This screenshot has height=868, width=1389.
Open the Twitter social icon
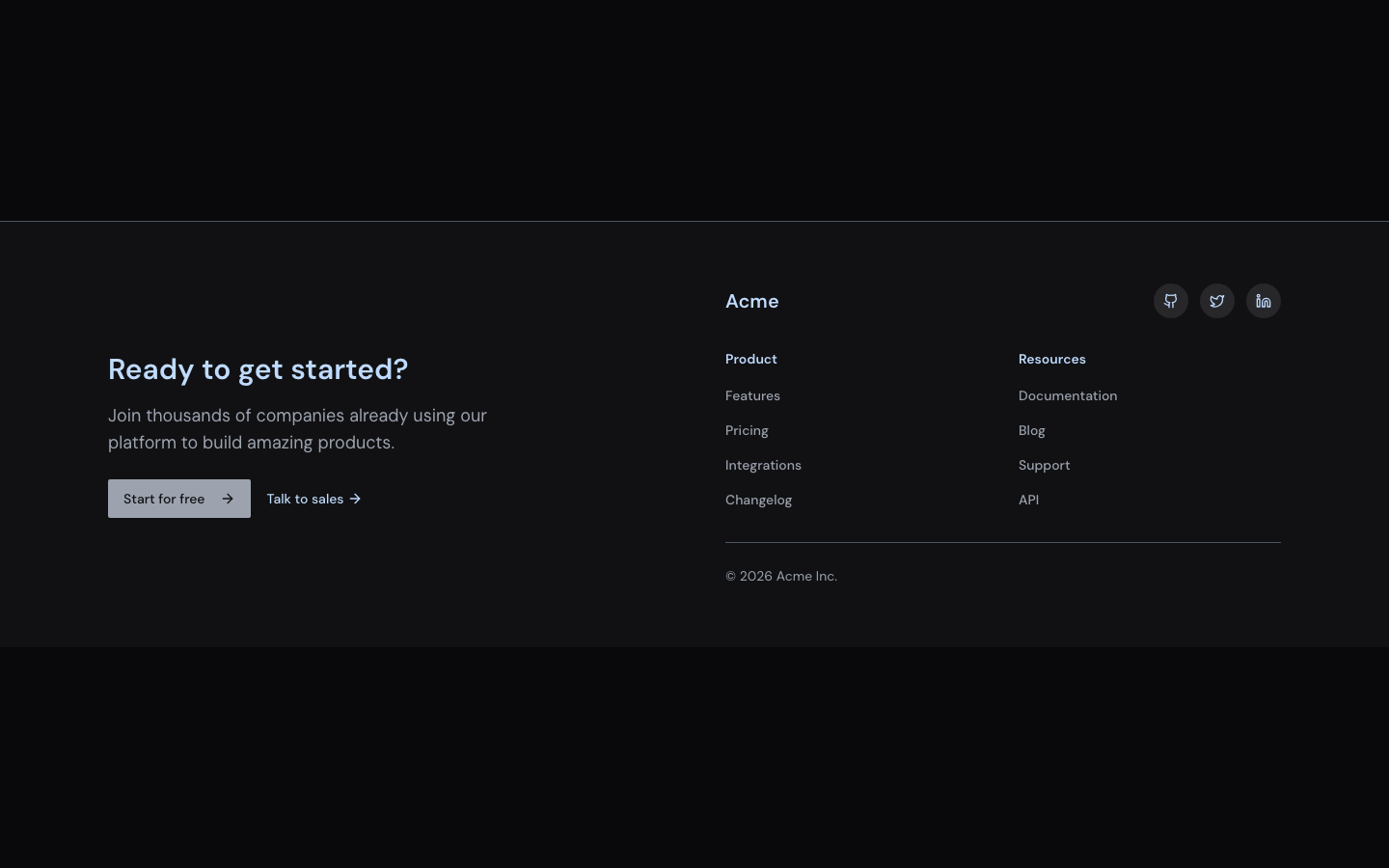pos(1216,301)
